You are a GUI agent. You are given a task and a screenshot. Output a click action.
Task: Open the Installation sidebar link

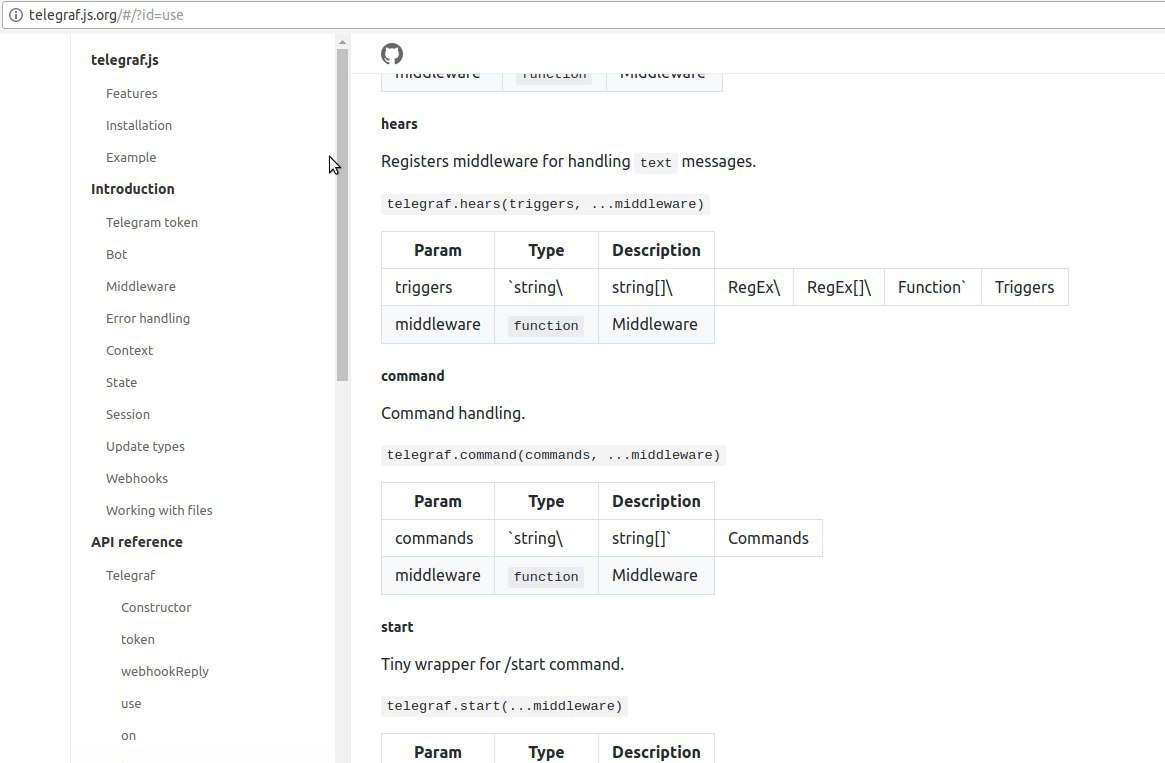coord(139,126)
